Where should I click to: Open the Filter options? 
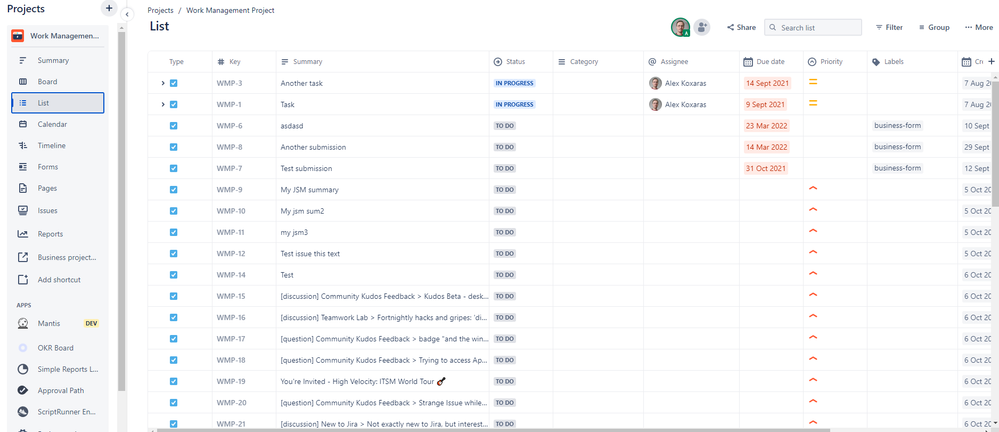tap(889, 27)
